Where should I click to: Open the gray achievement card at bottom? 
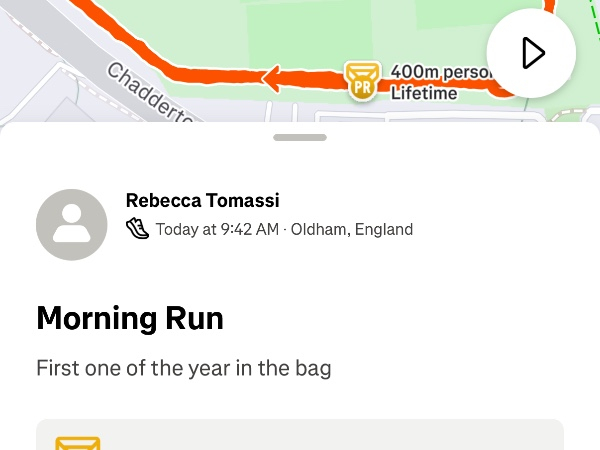[300, 436]
